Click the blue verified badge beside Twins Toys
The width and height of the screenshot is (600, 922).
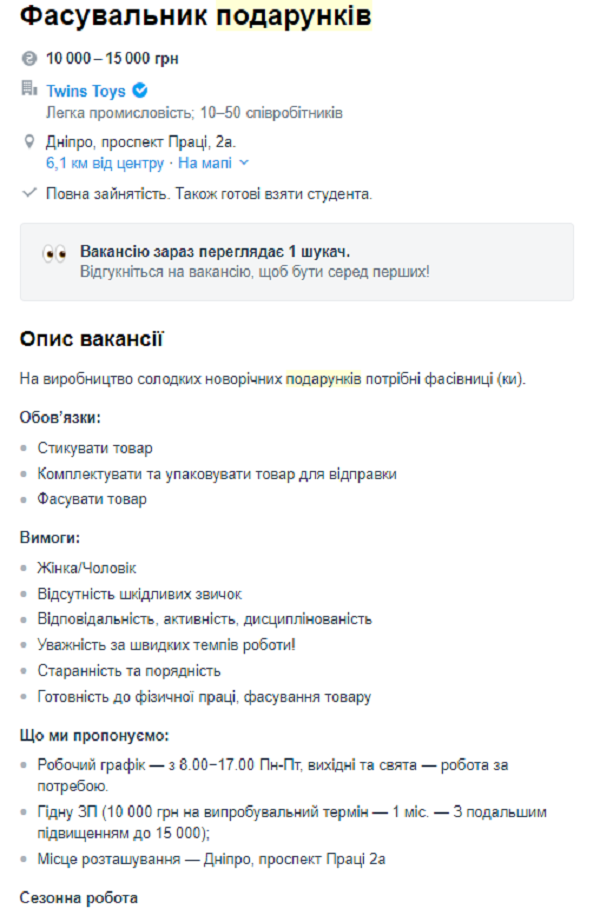(139, 90)
